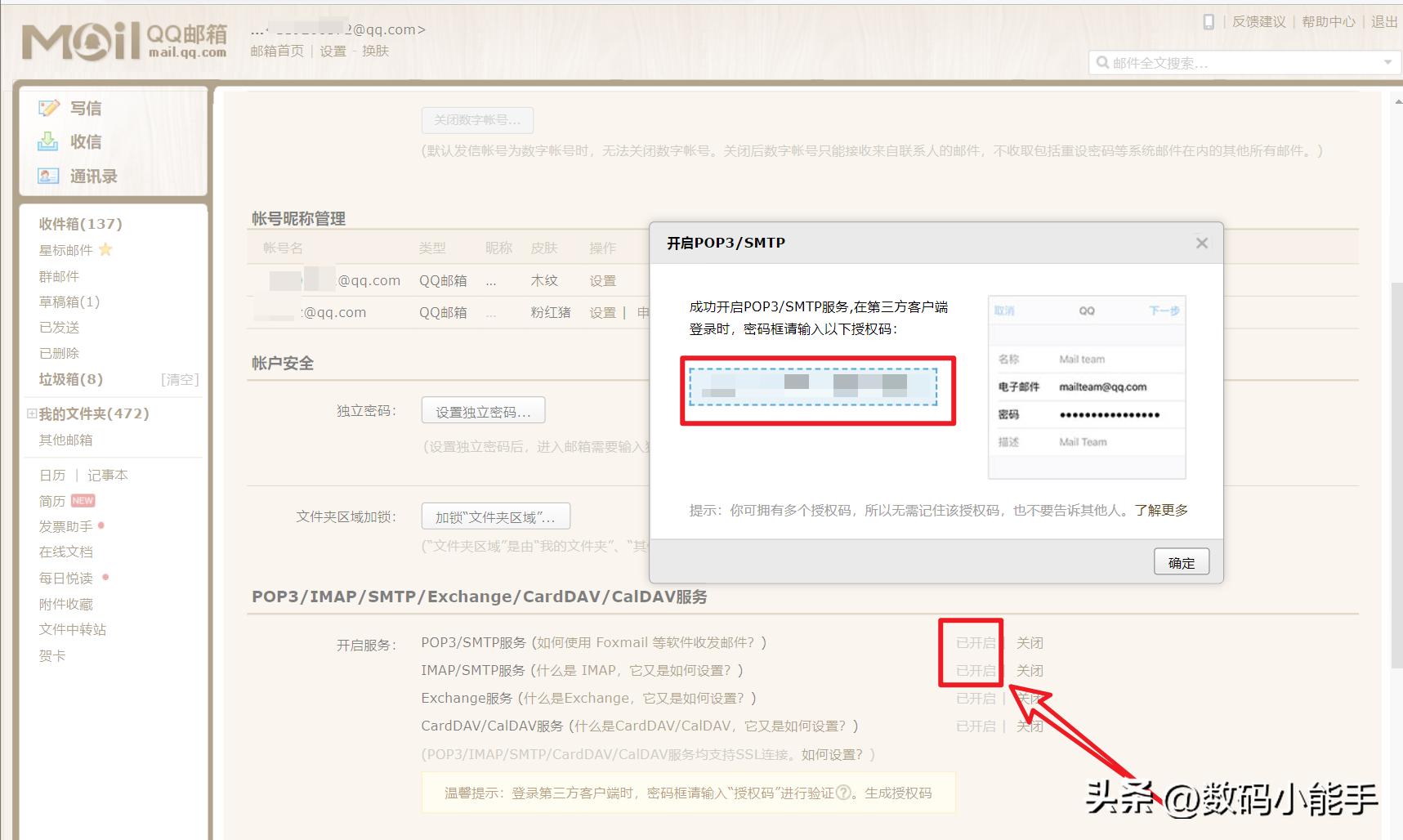Switch to 邮箱首页
The image size is (1403, 840).
click(x=276, y=51)
